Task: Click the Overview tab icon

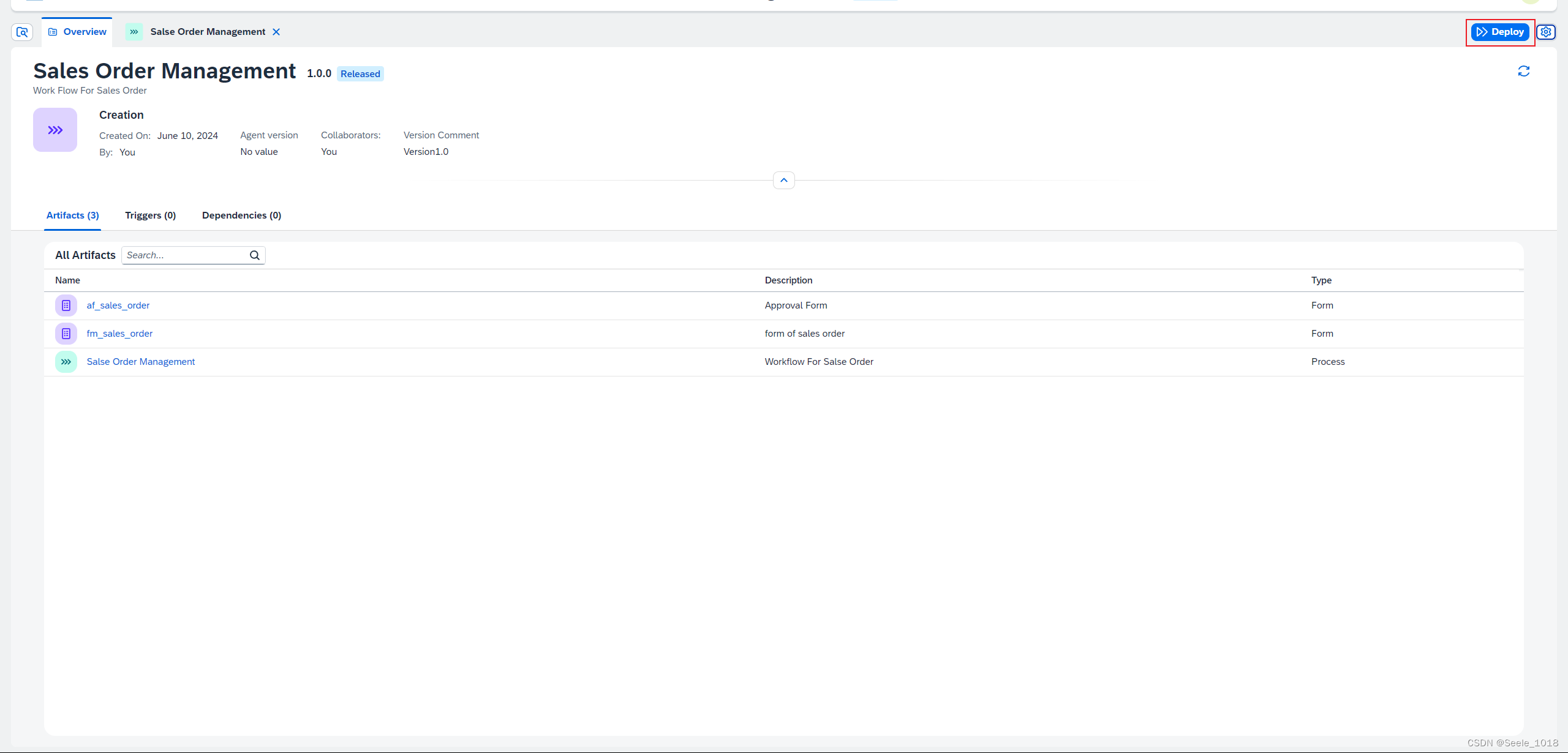Action: 53,32
